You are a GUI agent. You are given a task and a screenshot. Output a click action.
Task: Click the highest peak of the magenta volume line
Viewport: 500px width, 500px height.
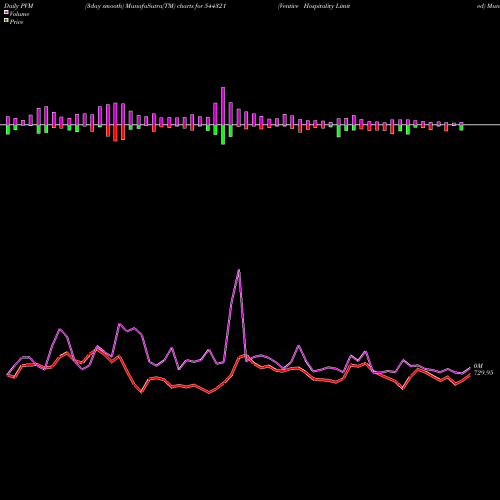[239, 270]
